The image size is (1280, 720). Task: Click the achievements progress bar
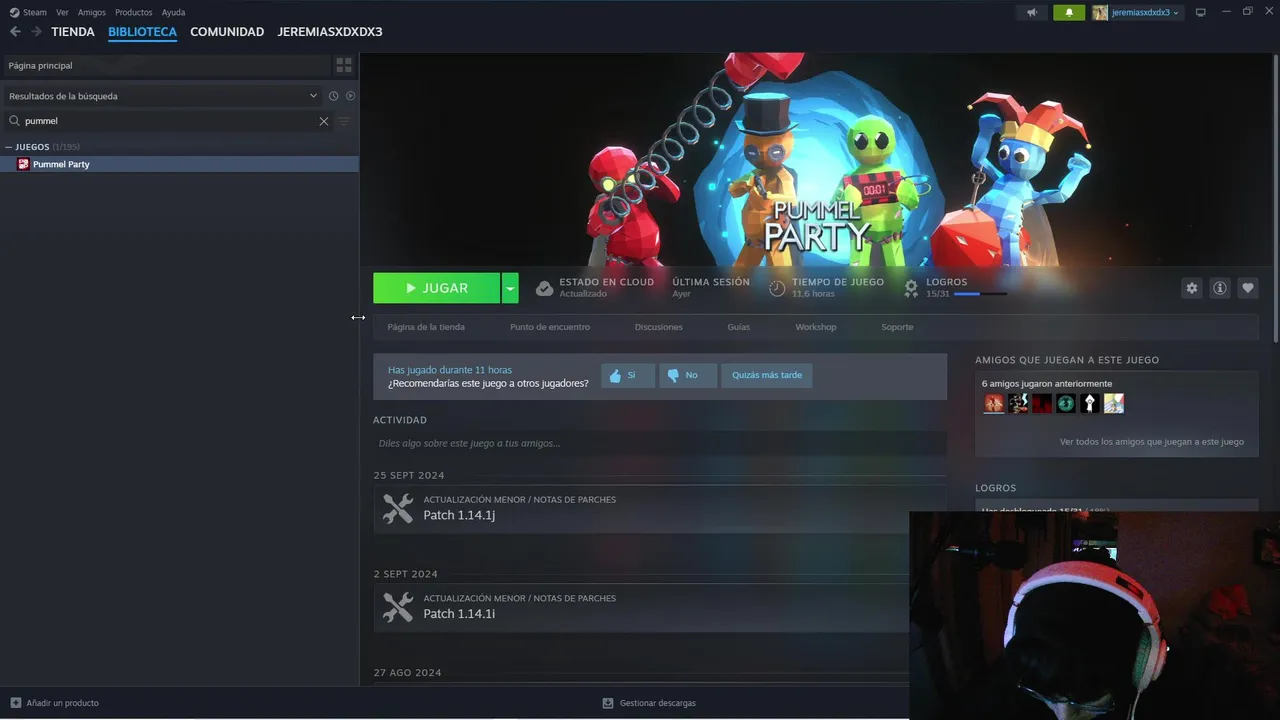(x=980, y=294)
